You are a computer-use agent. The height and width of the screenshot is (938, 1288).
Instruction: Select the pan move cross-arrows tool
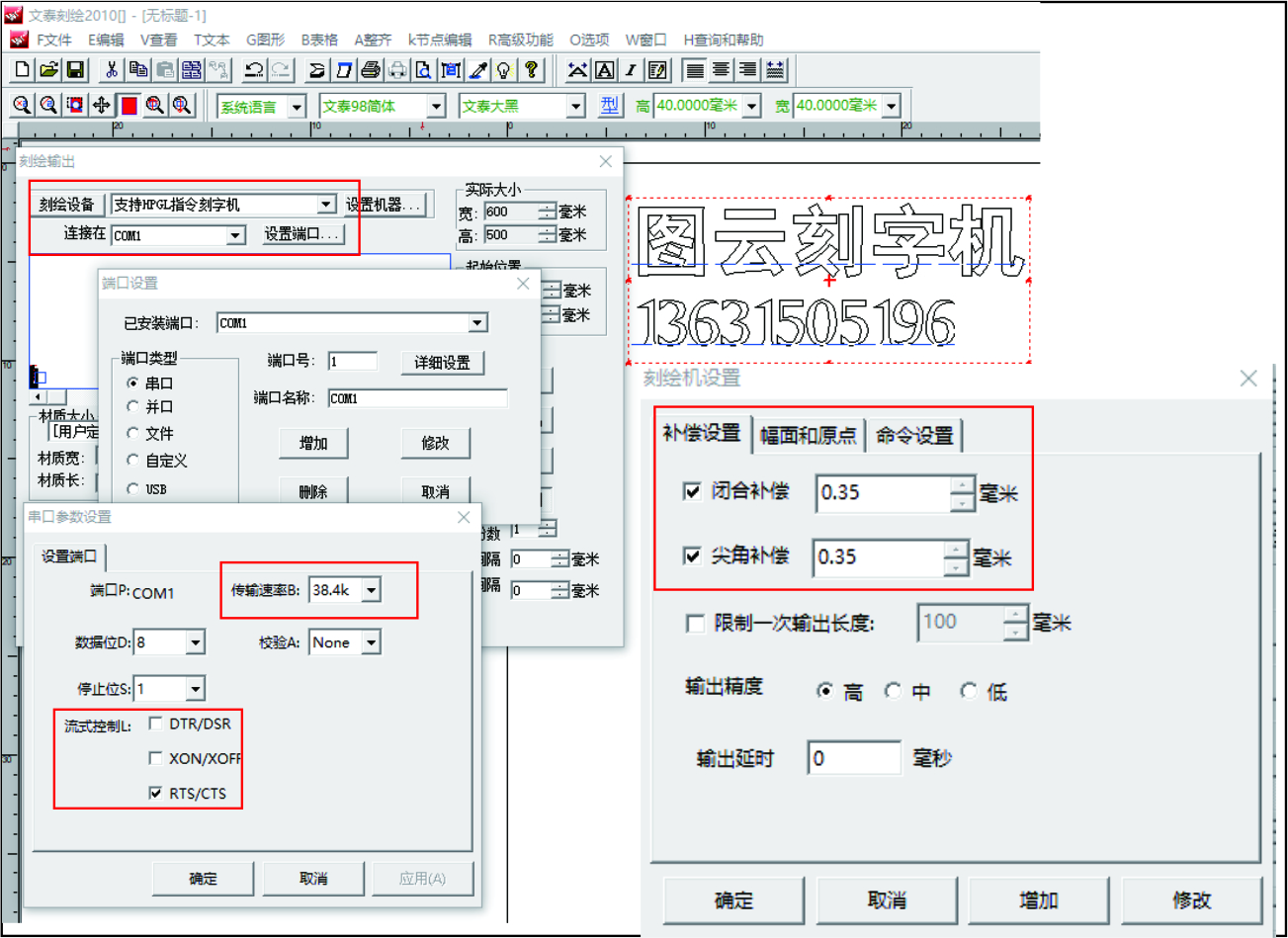click(x=102, y=106)
